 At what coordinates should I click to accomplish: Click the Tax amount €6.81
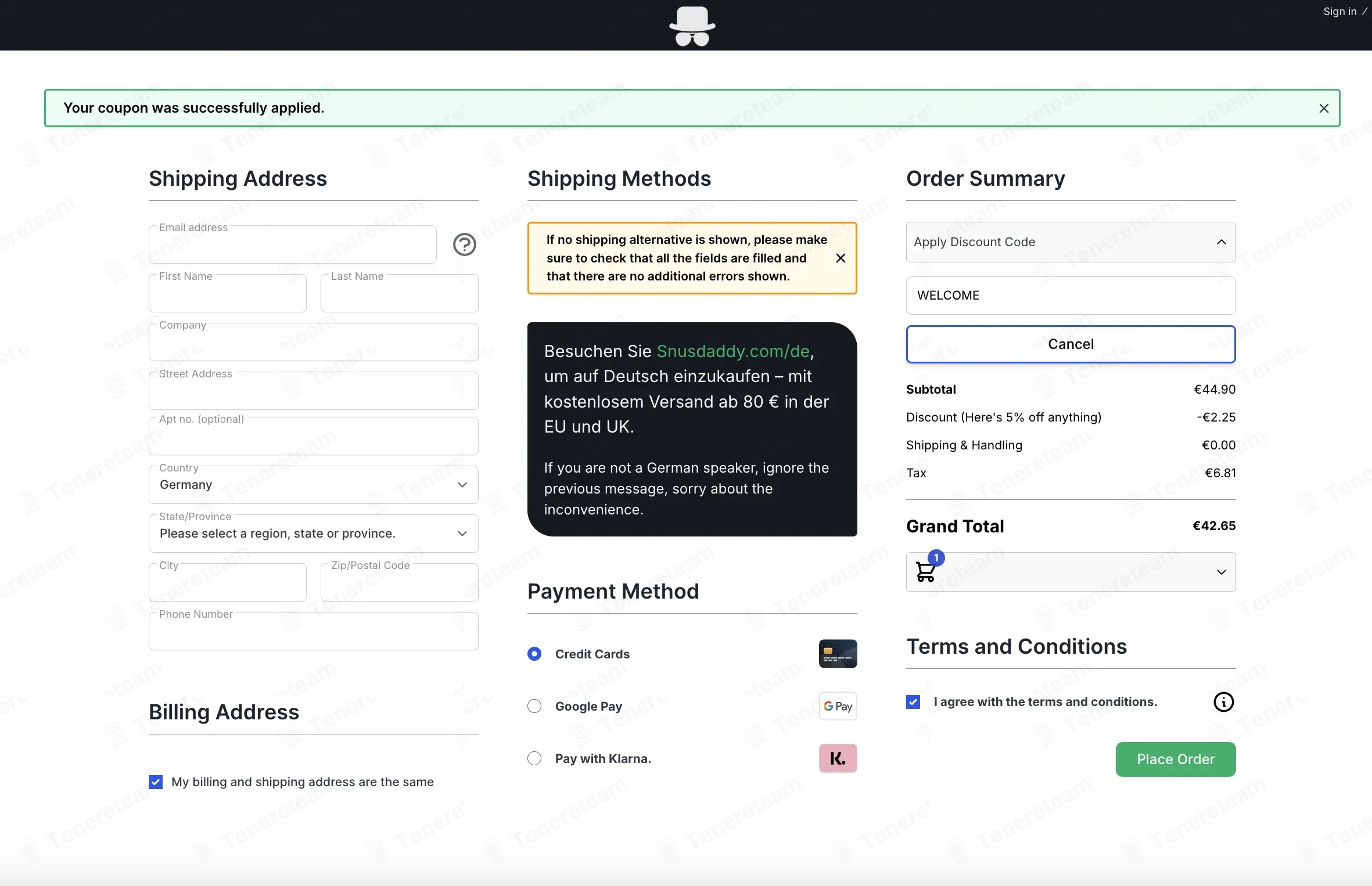(x=1220, y=473)
